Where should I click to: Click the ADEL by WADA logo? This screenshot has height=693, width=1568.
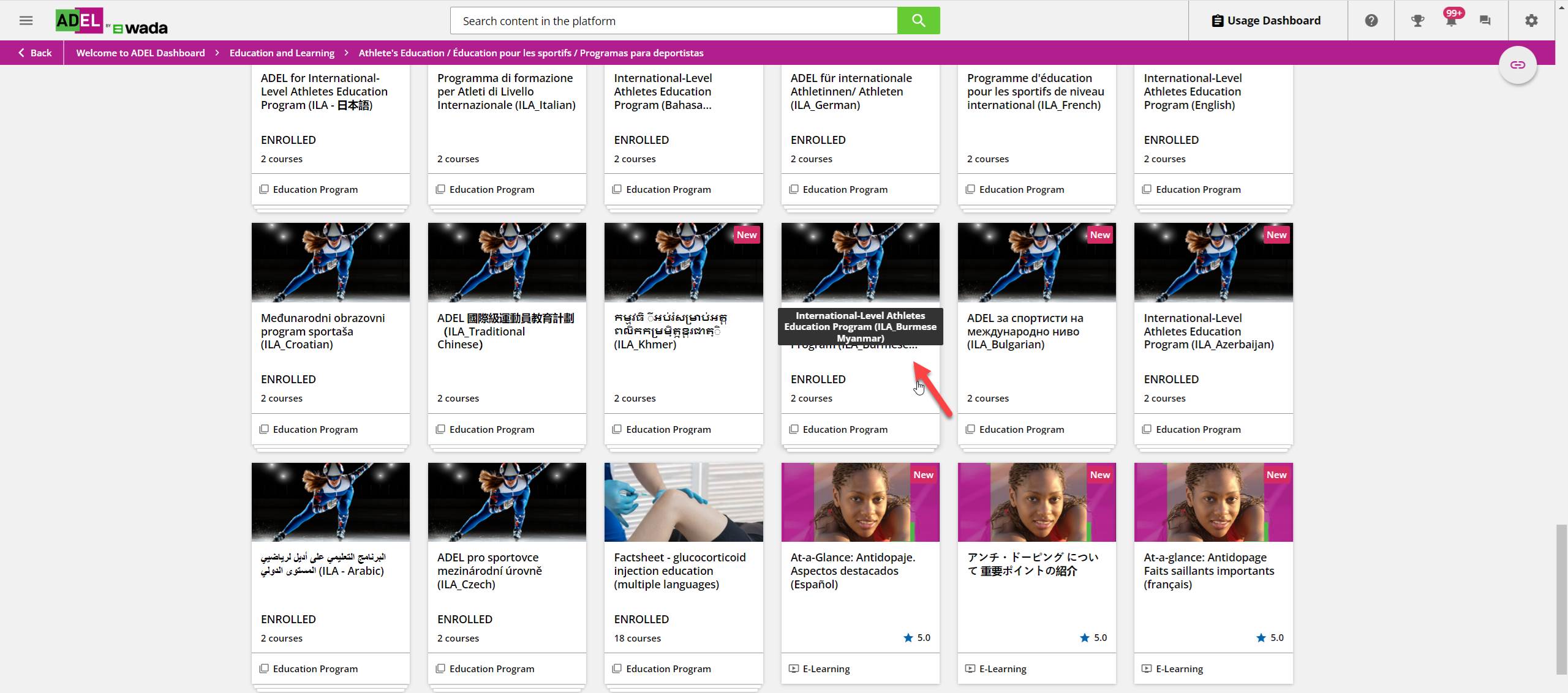(x=111, y=21)
